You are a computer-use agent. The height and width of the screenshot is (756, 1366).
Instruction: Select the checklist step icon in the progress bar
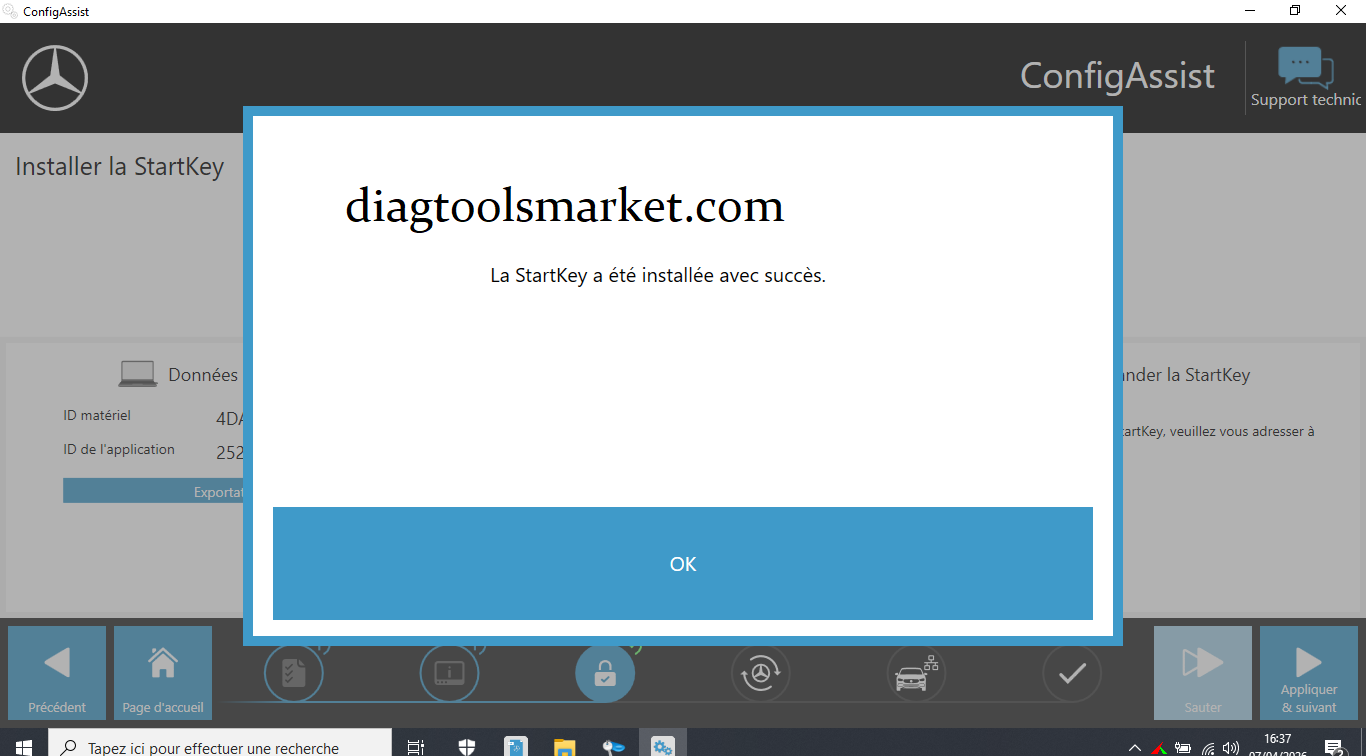pyautogui.click(x=293, y=673)
